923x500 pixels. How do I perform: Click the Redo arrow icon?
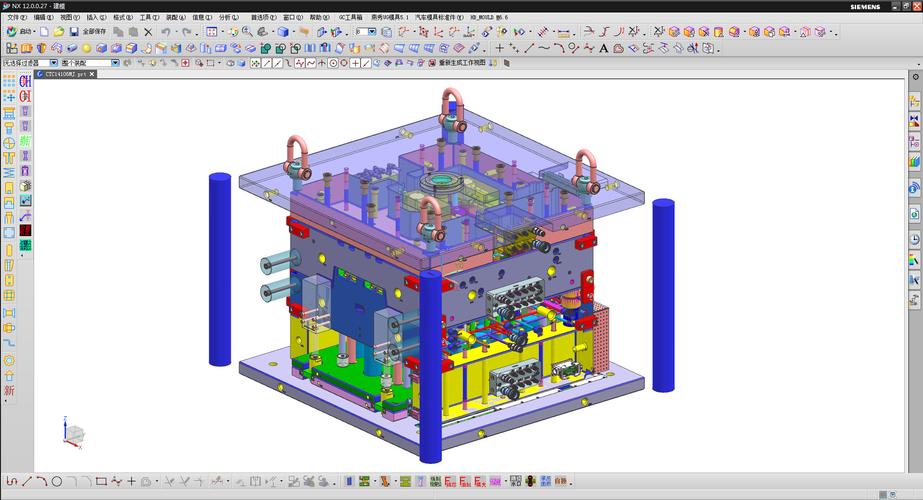[x=187, y=32]
